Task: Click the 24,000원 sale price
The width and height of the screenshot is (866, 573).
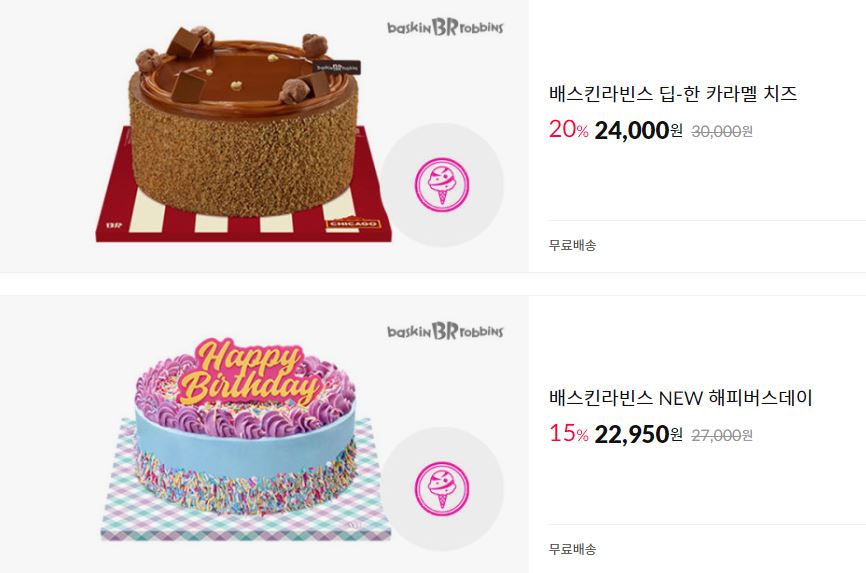Action: [x=638, y=130]
